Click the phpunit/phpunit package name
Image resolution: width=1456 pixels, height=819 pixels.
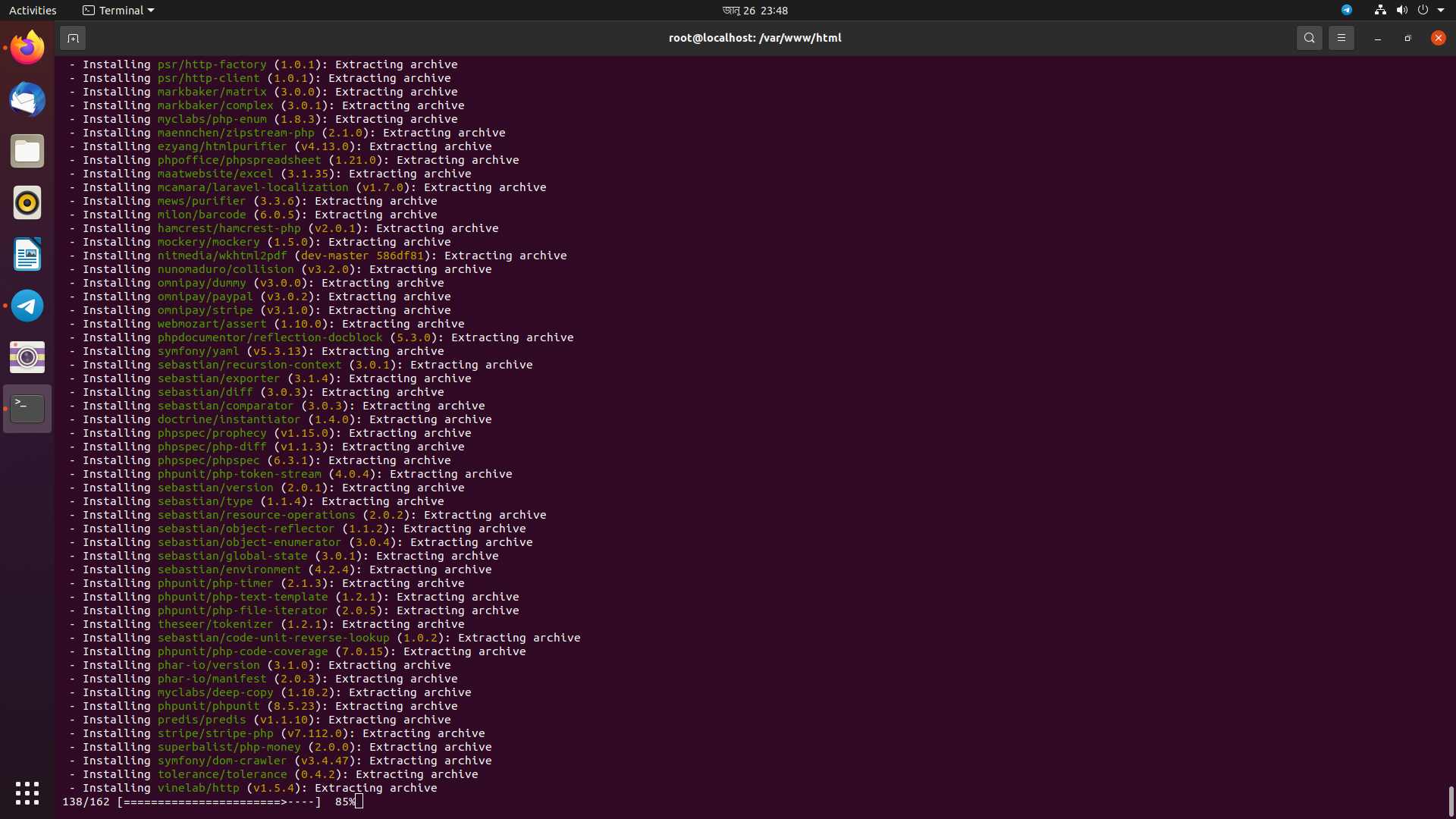(209, 706)
